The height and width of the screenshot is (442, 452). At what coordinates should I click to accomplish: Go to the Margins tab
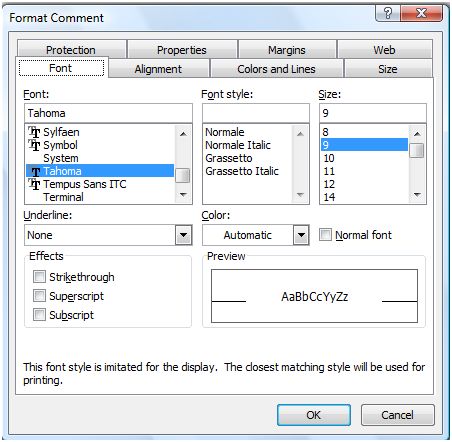pyautogui.click(x=287, y=50)
